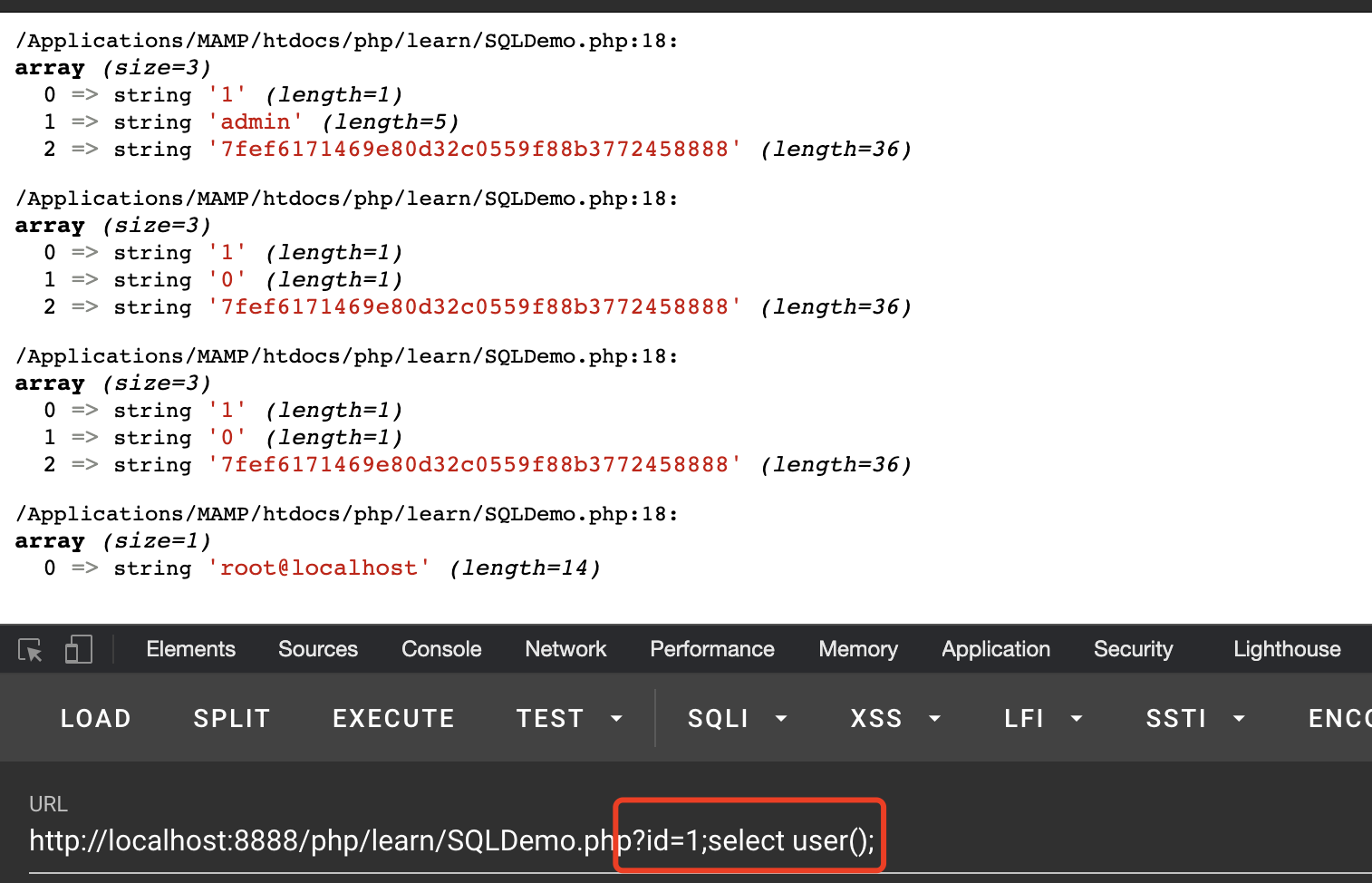Viewport: 1372px width, 883px height.
Task: Expand the SQLI dropdown
Action: (x=738, y=718)
